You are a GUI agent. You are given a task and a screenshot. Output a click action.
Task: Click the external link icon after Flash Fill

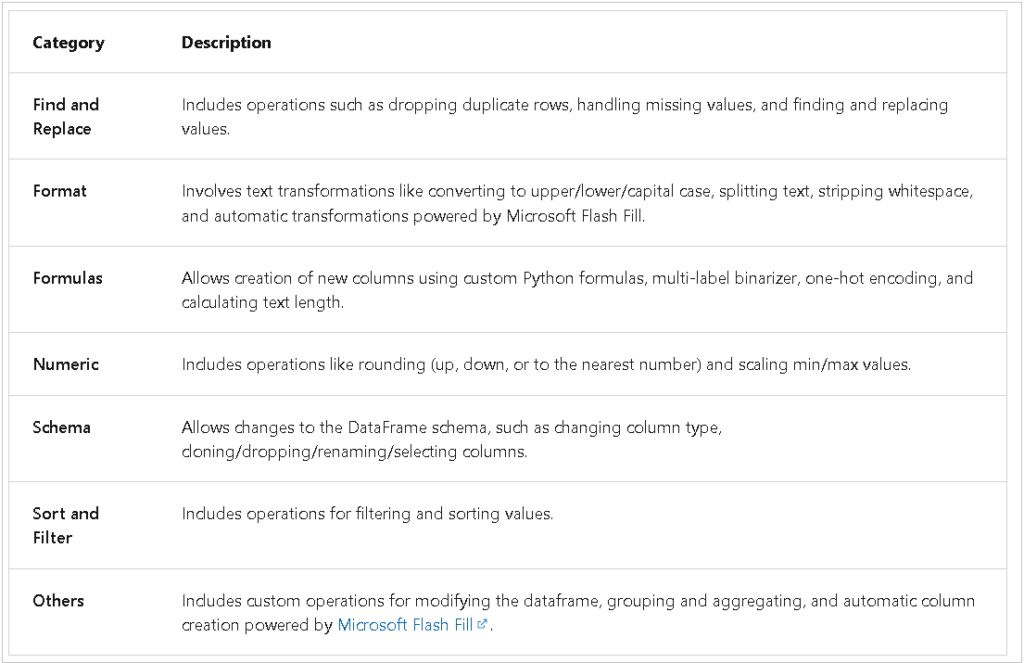click(x=482, y=625)
